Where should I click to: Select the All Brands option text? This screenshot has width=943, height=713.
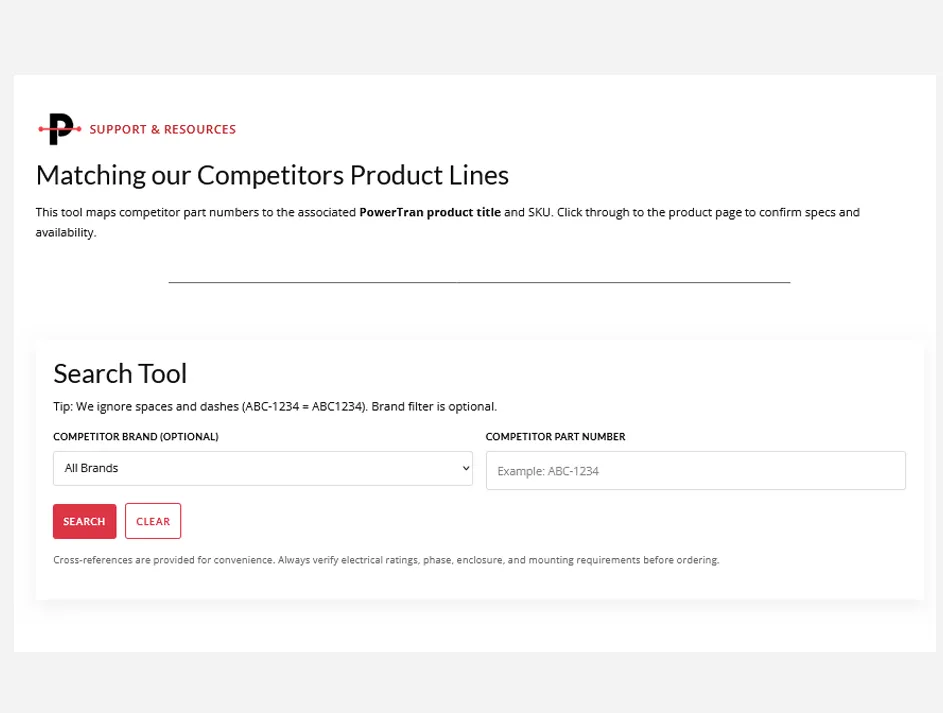(91, 468)
